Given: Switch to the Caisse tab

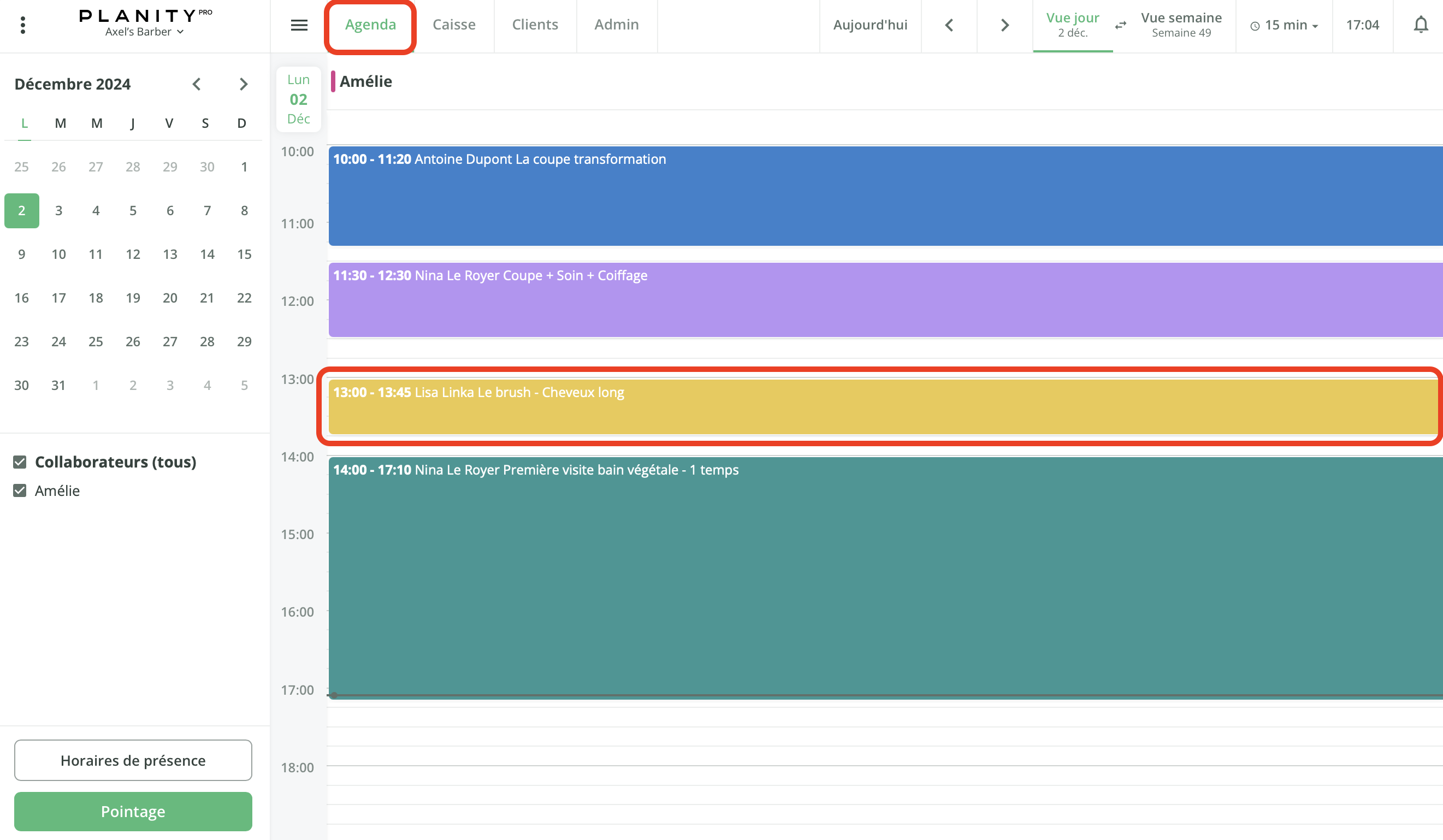Looking at the screenshot, I should tap(453, 25).
